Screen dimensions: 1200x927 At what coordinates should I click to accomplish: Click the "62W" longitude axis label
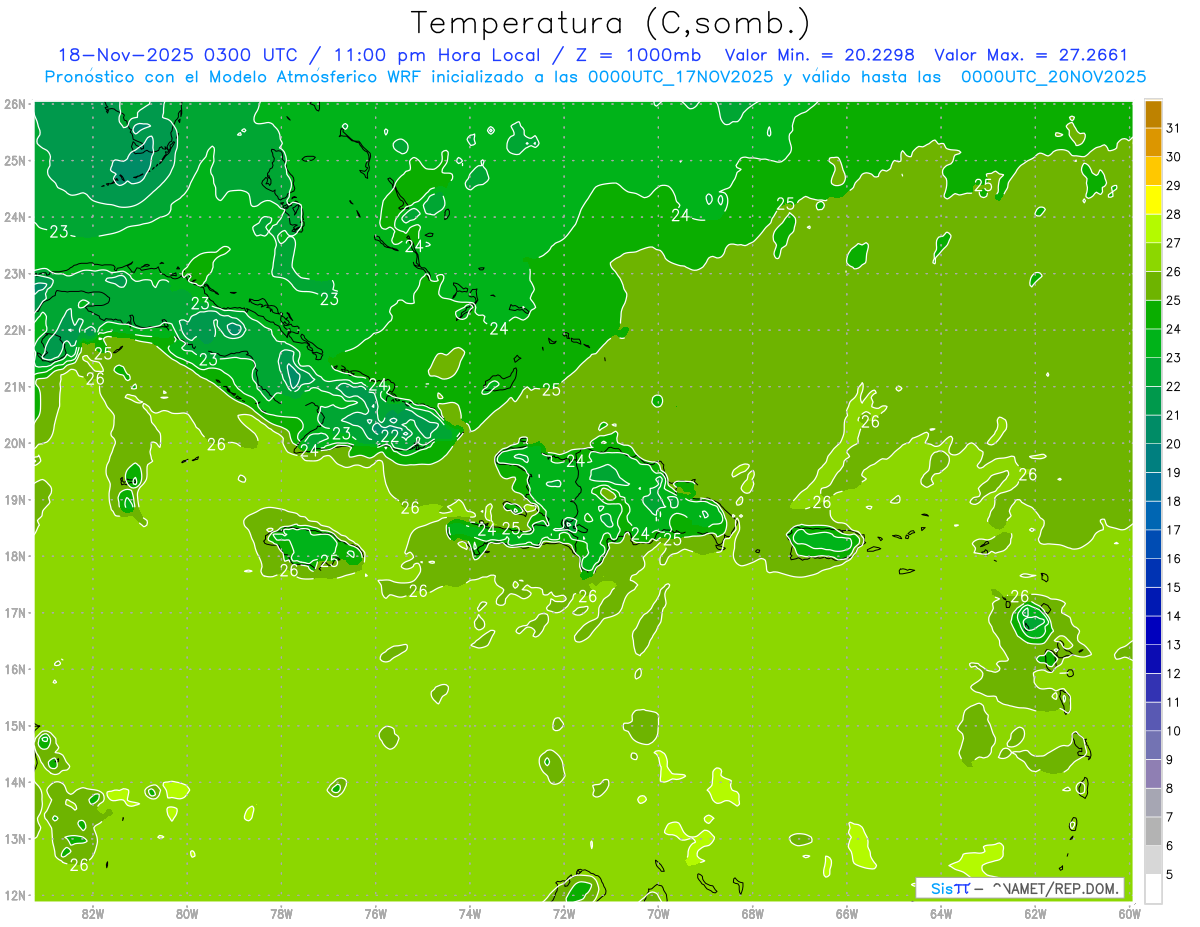[x=1035, y=913]
